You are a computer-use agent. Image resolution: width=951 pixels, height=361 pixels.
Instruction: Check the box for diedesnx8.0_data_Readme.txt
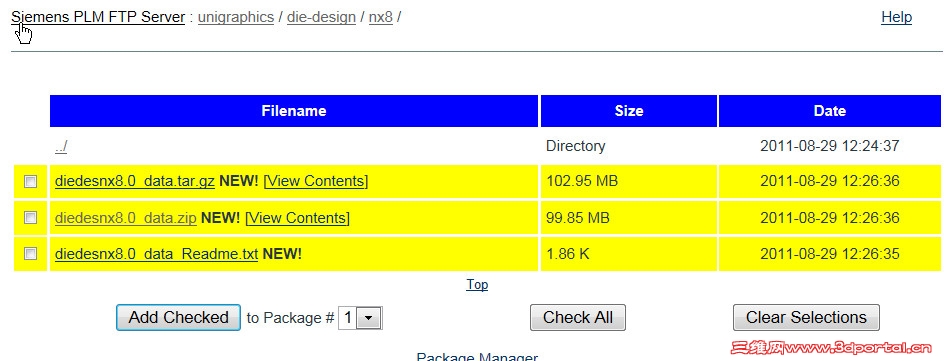point(30,254)
